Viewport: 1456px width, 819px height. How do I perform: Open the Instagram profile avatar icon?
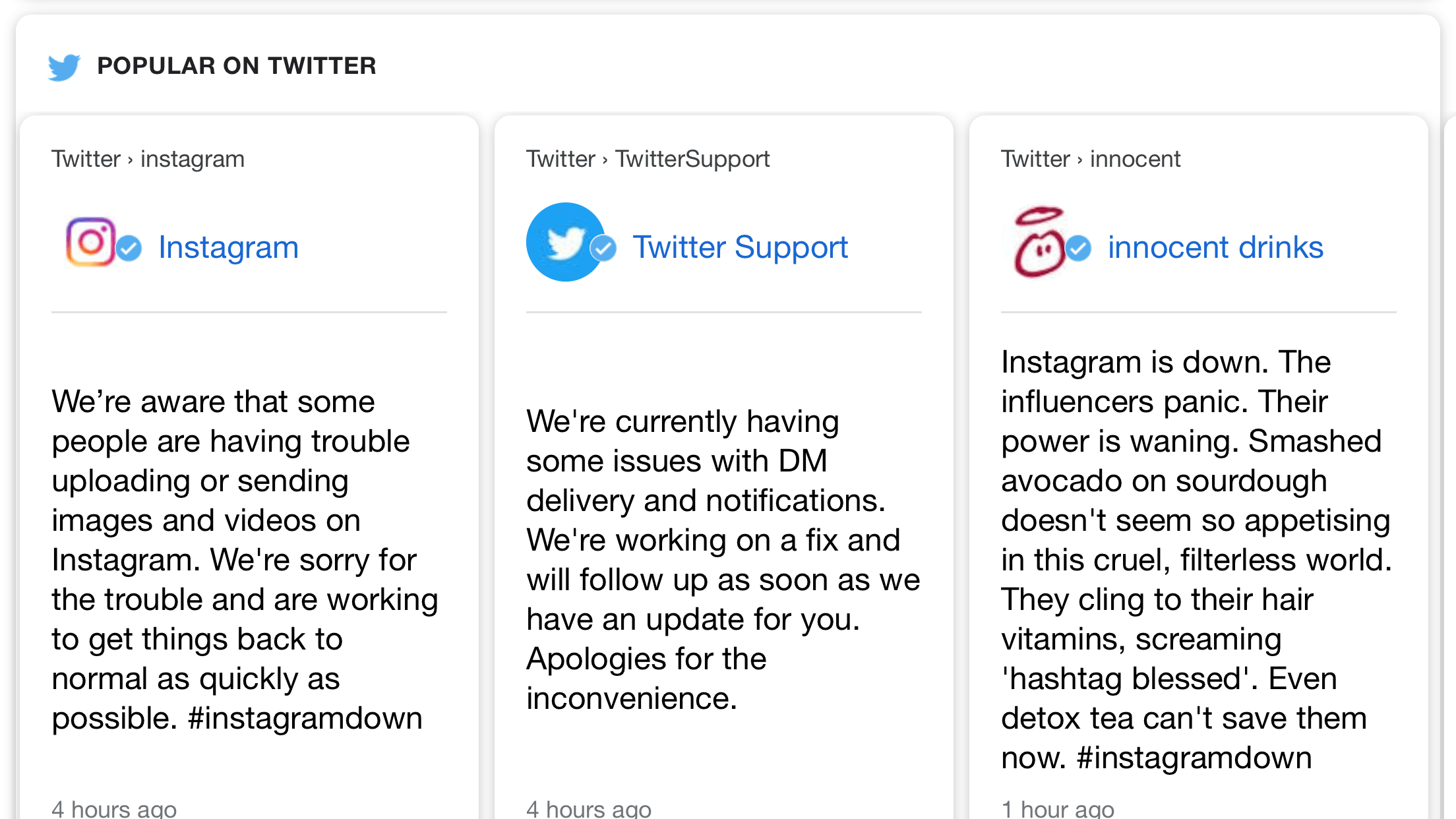click(x=91, y=242)
